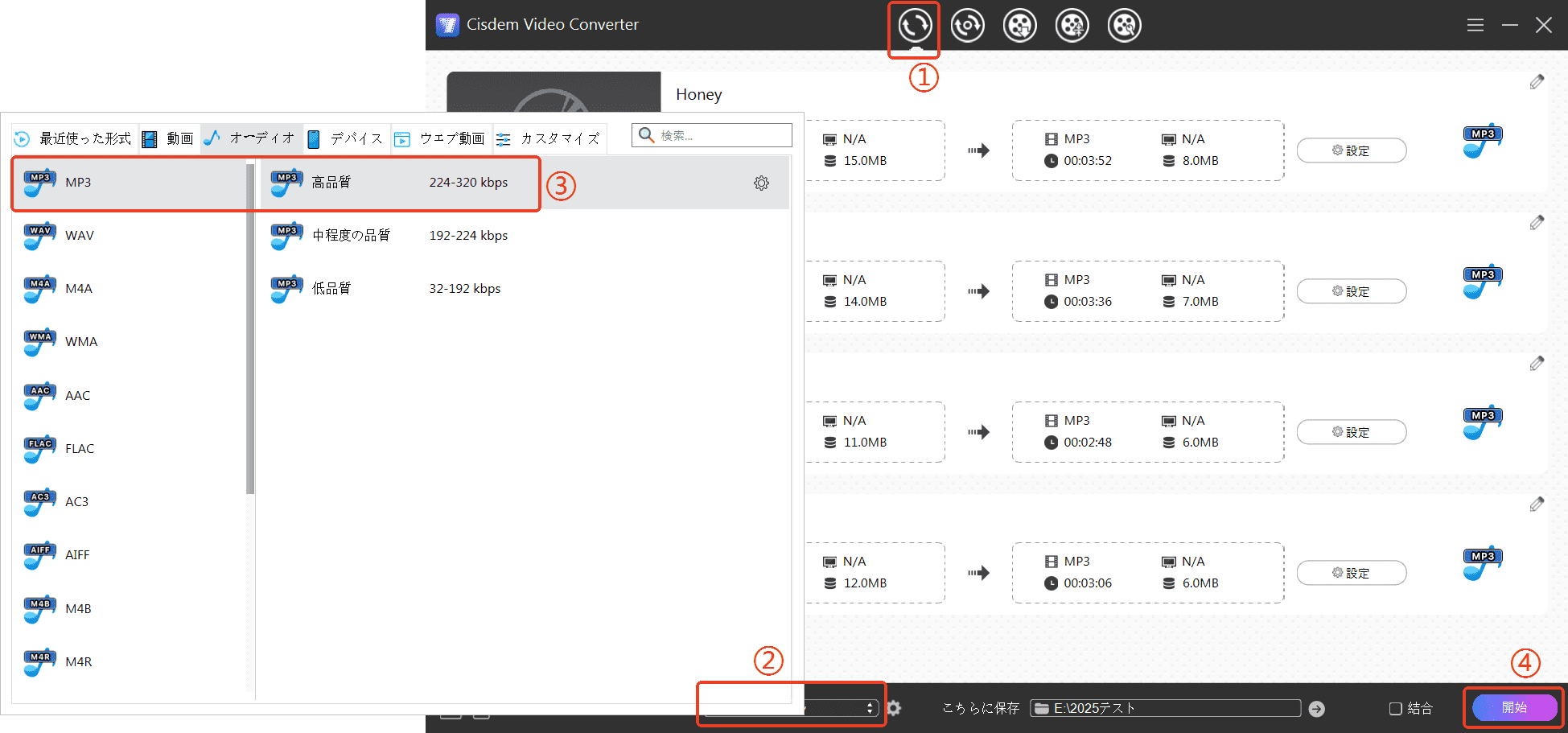The image size is (1568, 733).
Task: Select the オーディオ tab
Action: [x=251, y=138]
